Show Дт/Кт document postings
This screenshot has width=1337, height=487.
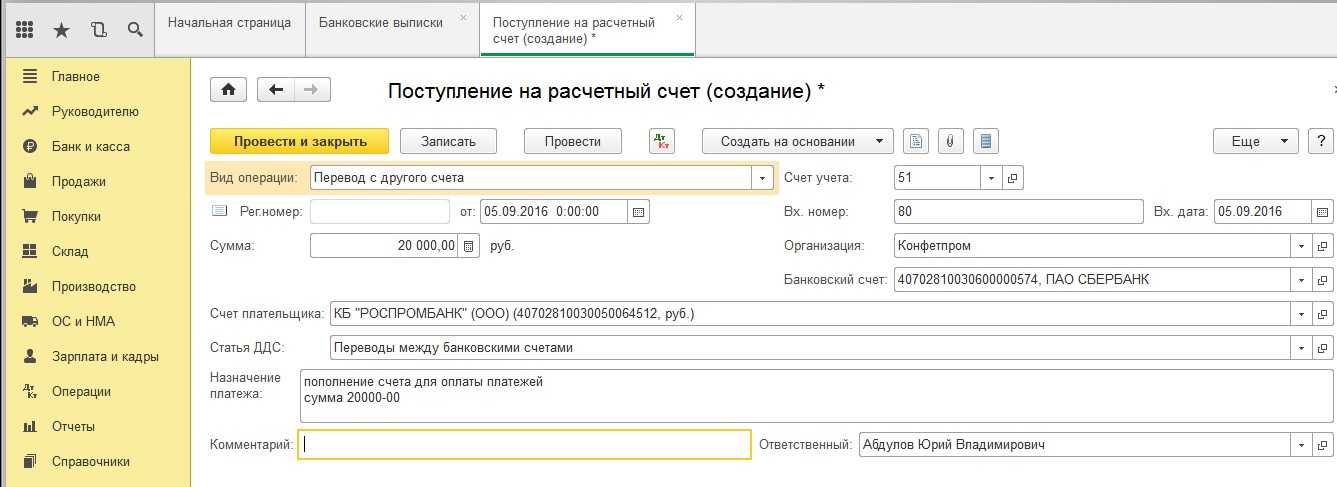[662, 141]
